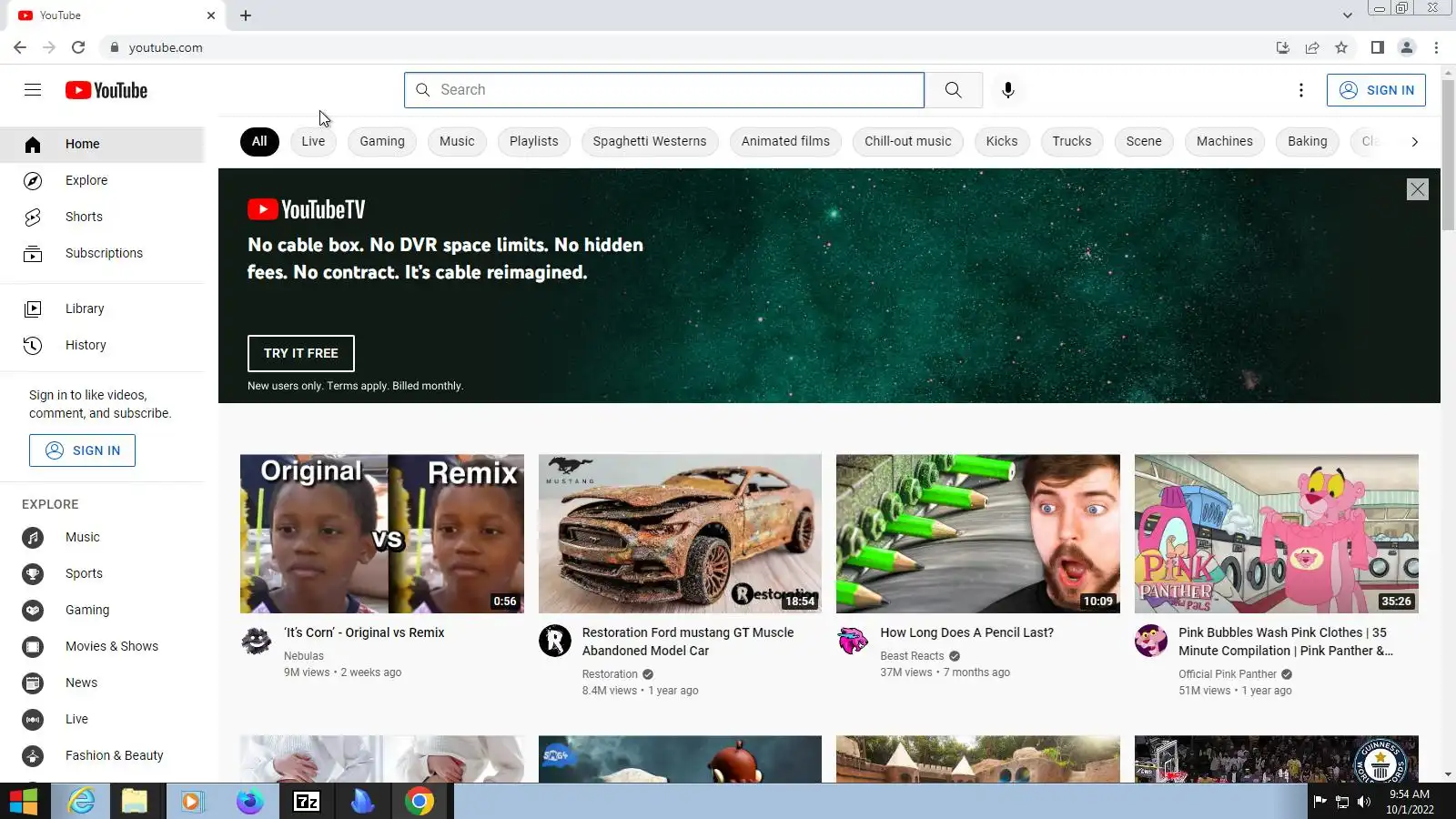Browse Movies & Shows category

pos(102,646)
